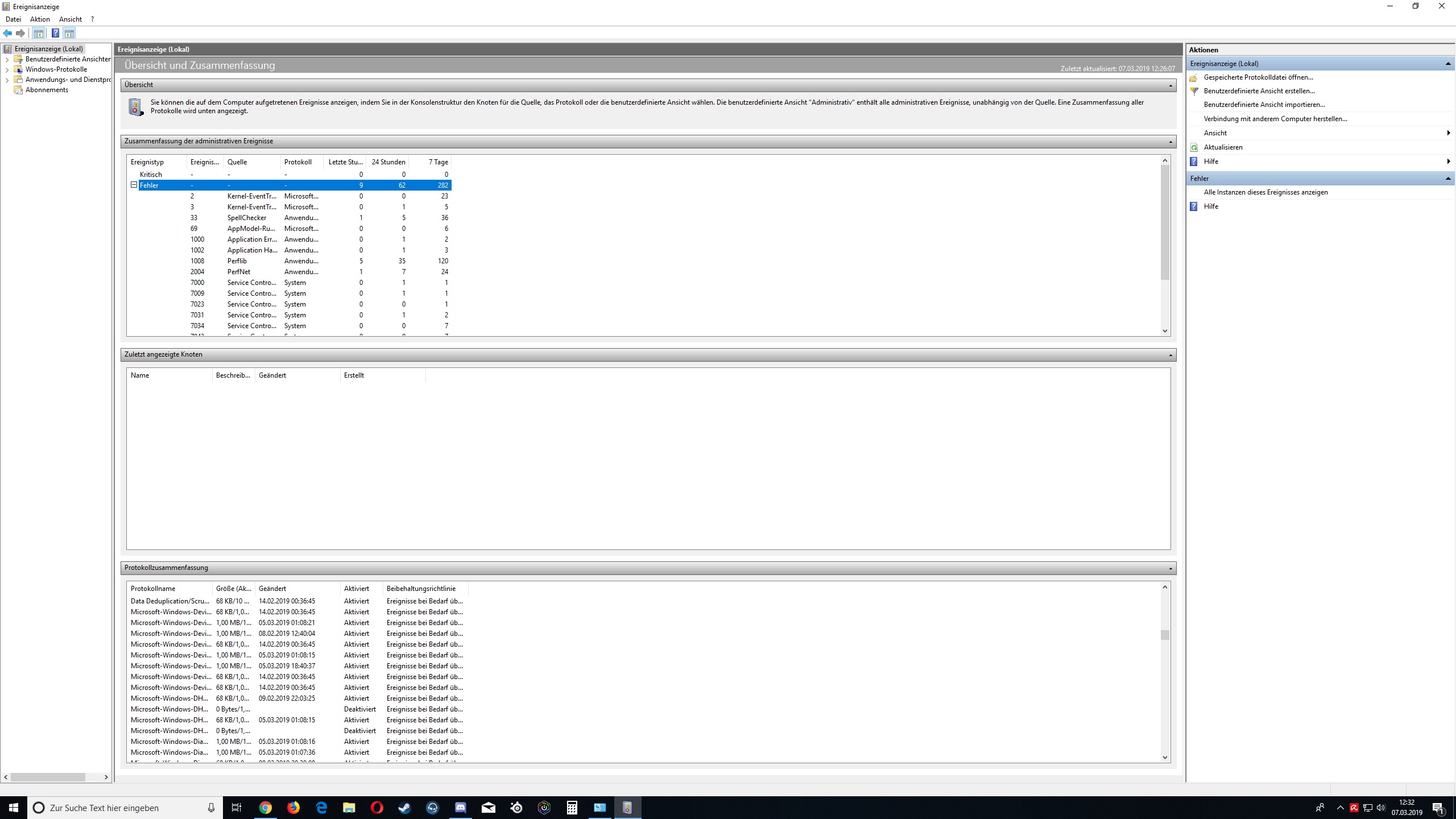Open Gespeicherte Protokolldatei öffnen action

pos(1258,77)
